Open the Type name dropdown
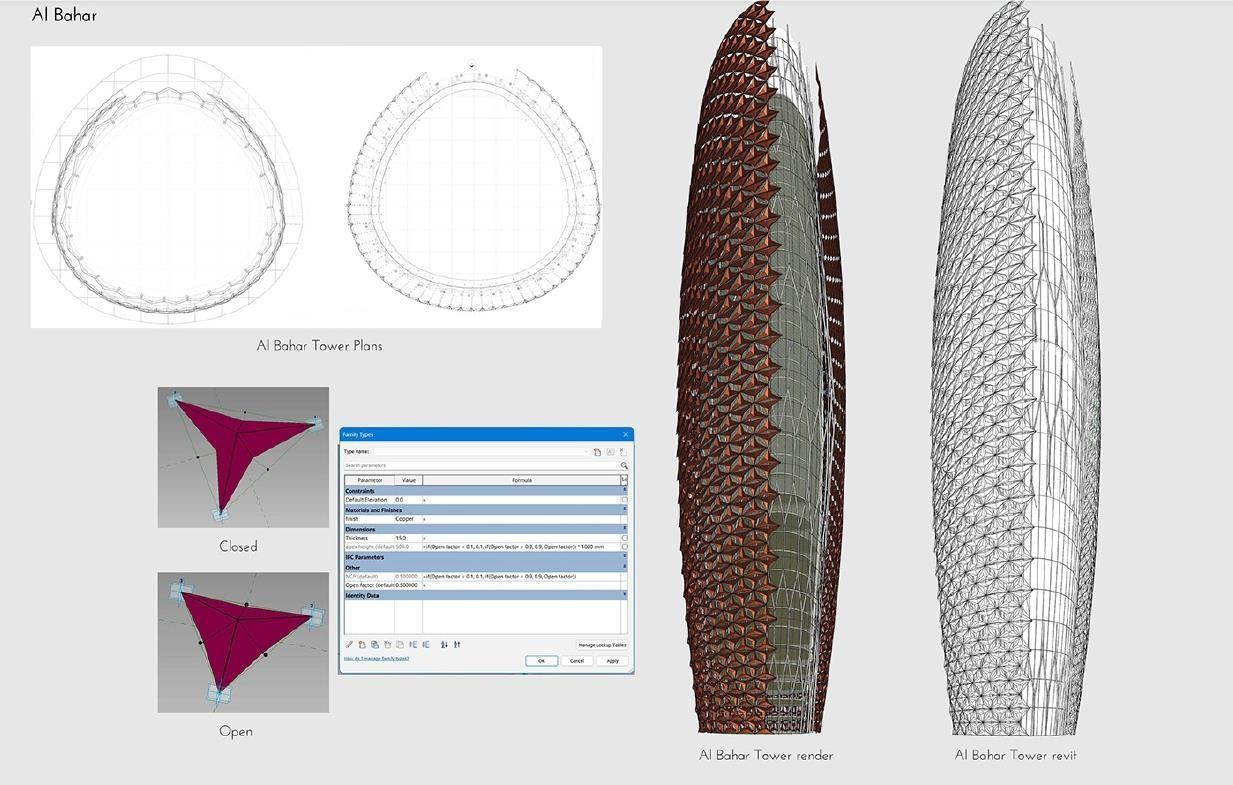This screenshot has height=785, width=1233. pos(586,452)
